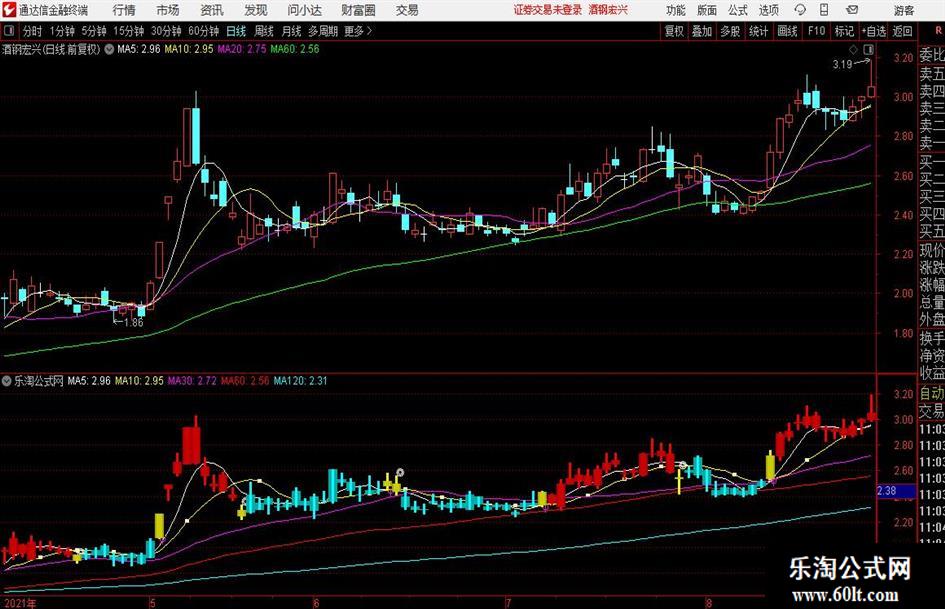The height and width of the screenshot is (609, 945).
Task: Open the 版面 menu
Action: point(707,10)
